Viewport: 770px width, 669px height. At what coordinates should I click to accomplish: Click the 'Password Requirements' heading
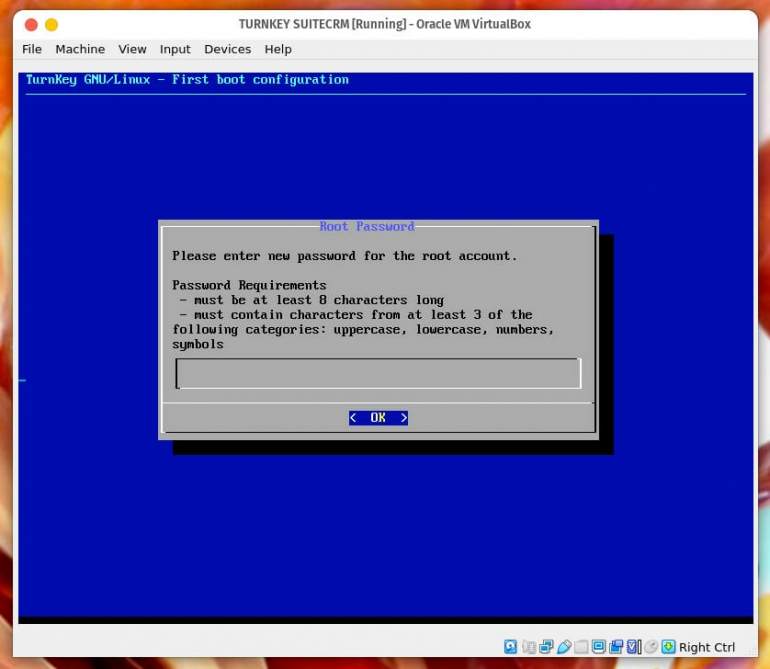coord(249,285)
